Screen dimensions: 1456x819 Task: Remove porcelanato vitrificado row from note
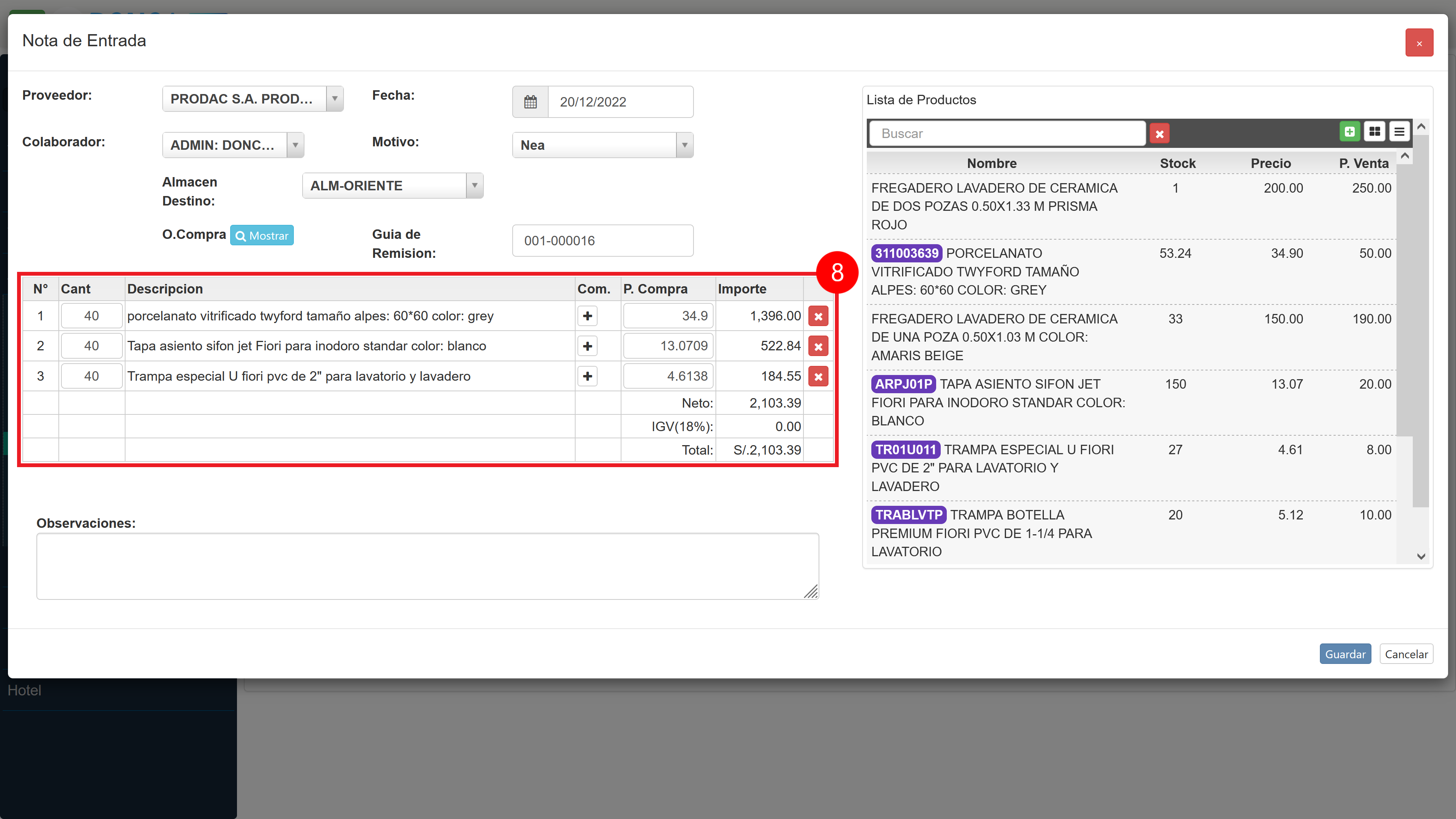(818, 317)
